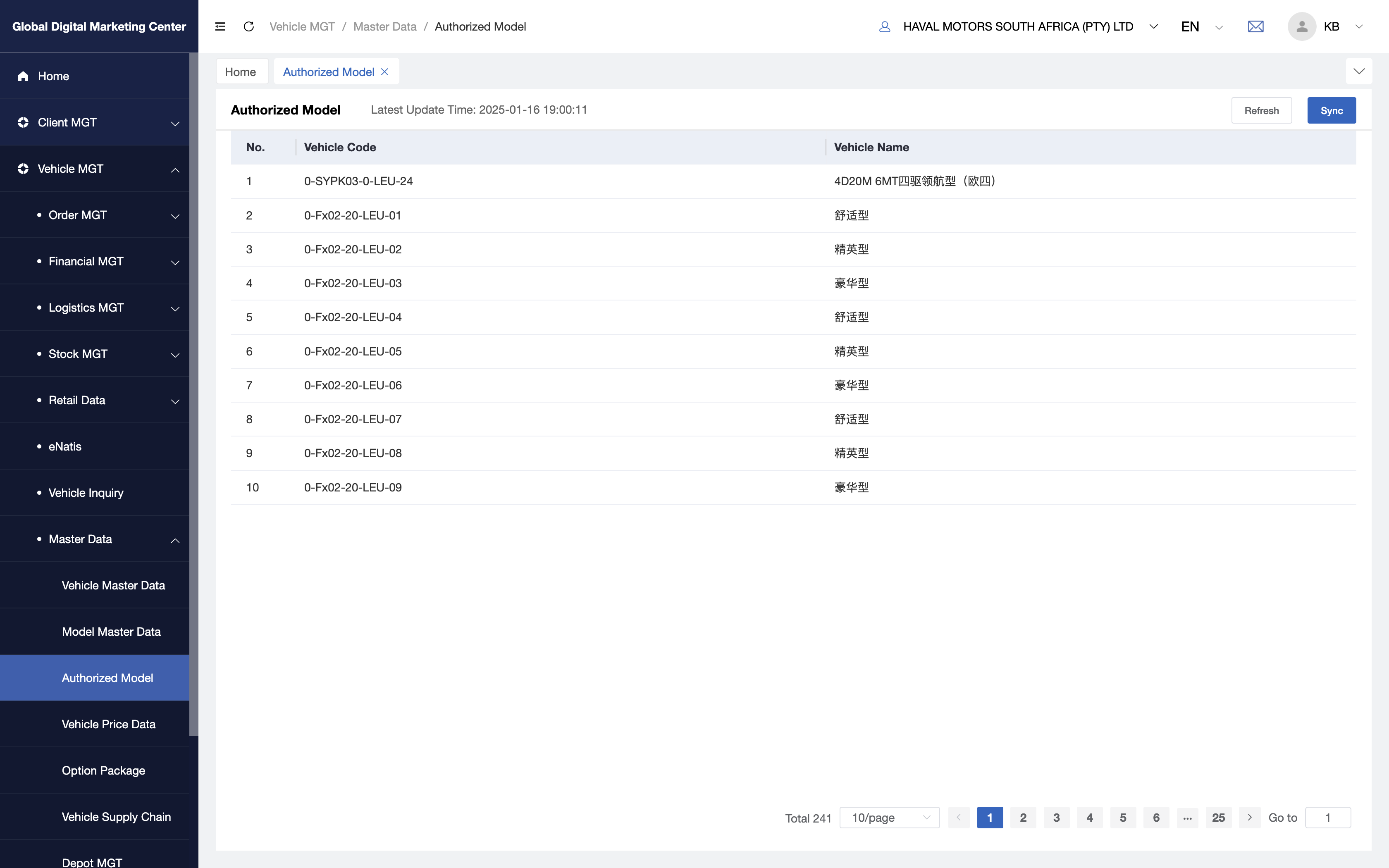Select code 0-Fx02-20-LEU-07
The image size is (1389, 868).
click(352, 419)
